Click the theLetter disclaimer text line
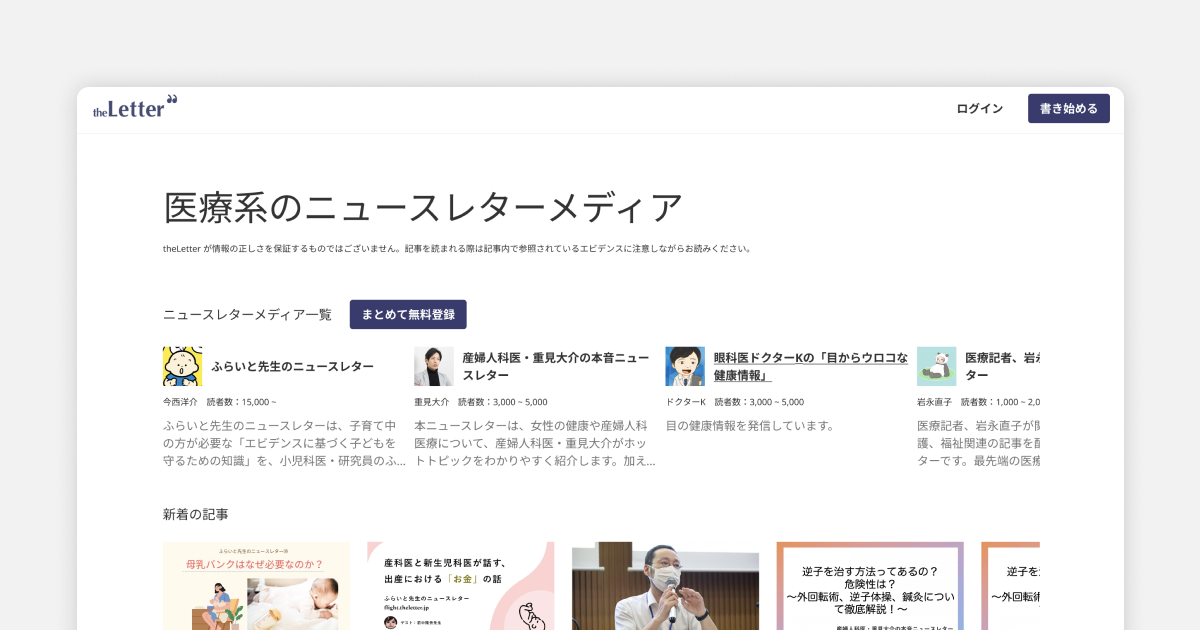Image resolution: width=1200 pixels, height=630 pixels. (x=457, y=248)
